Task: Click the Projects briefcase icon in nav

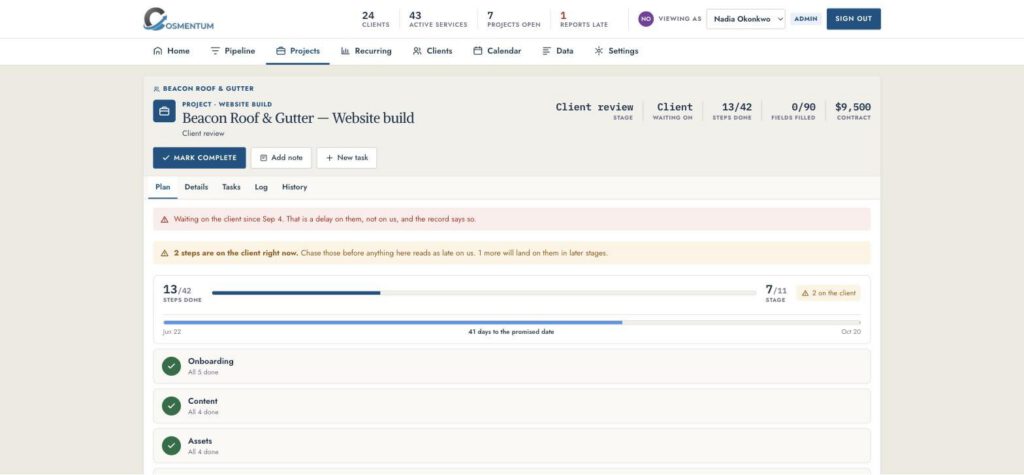Action: tap(281, 51)
